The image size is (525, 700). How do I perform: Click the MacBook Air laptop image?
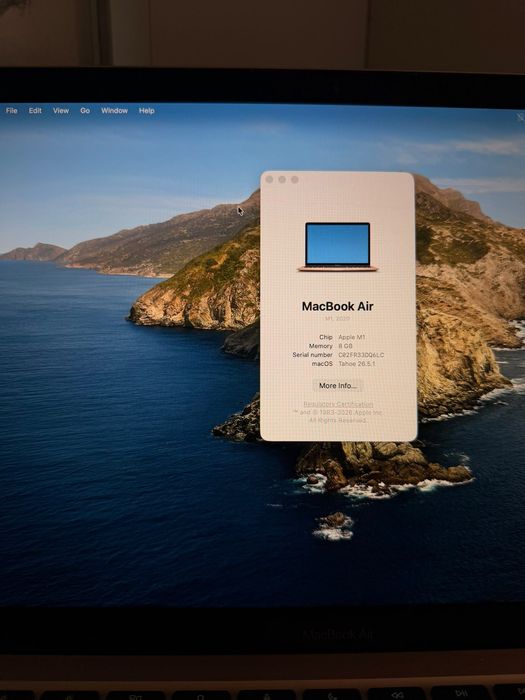338,247
